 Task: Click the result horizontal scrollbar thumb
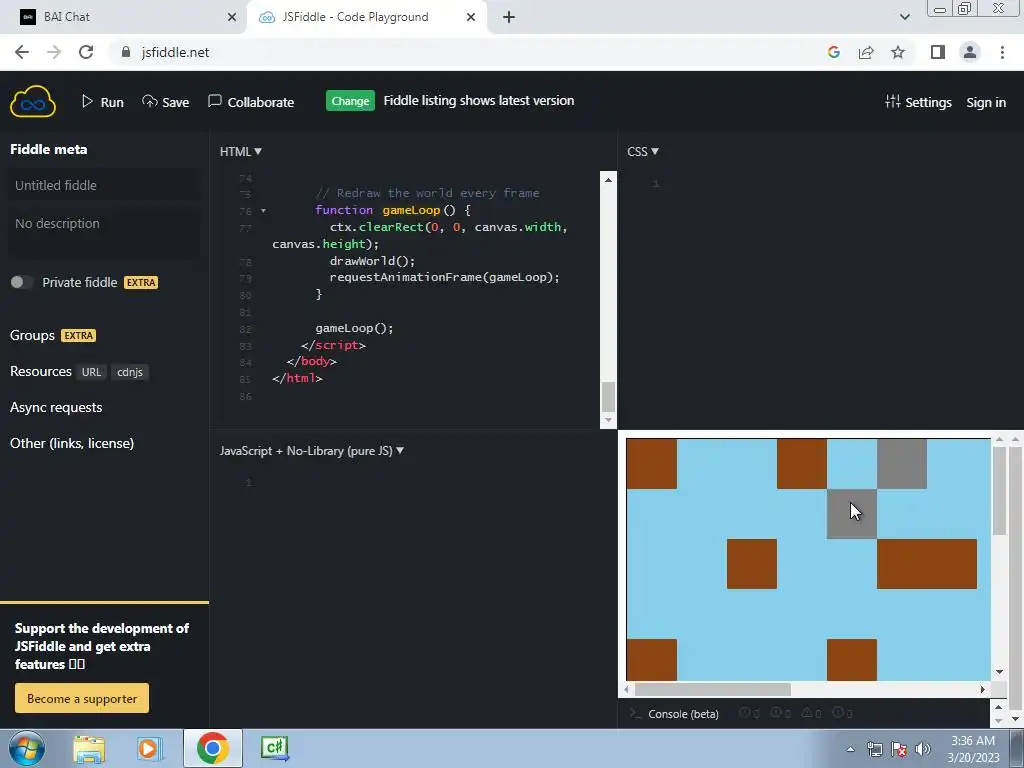click(712, 690)
